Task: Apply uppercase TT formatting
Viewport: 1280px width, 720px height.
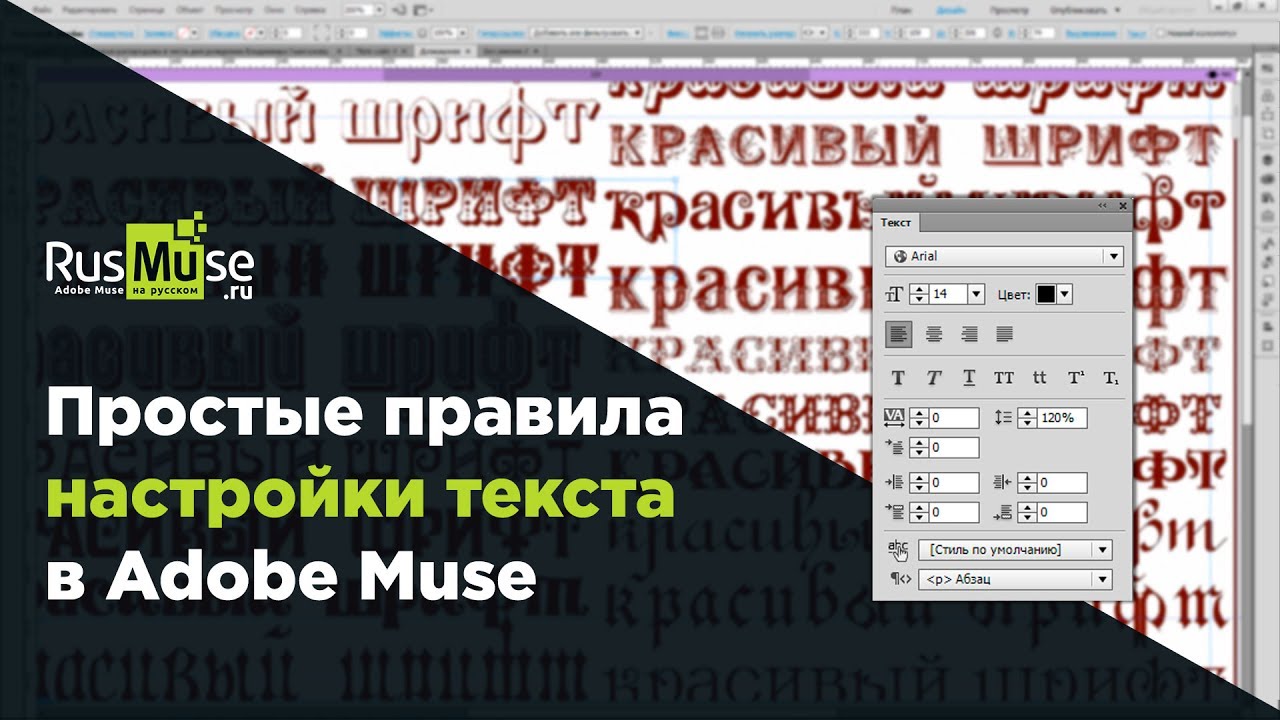Action: click(1004, 378)
